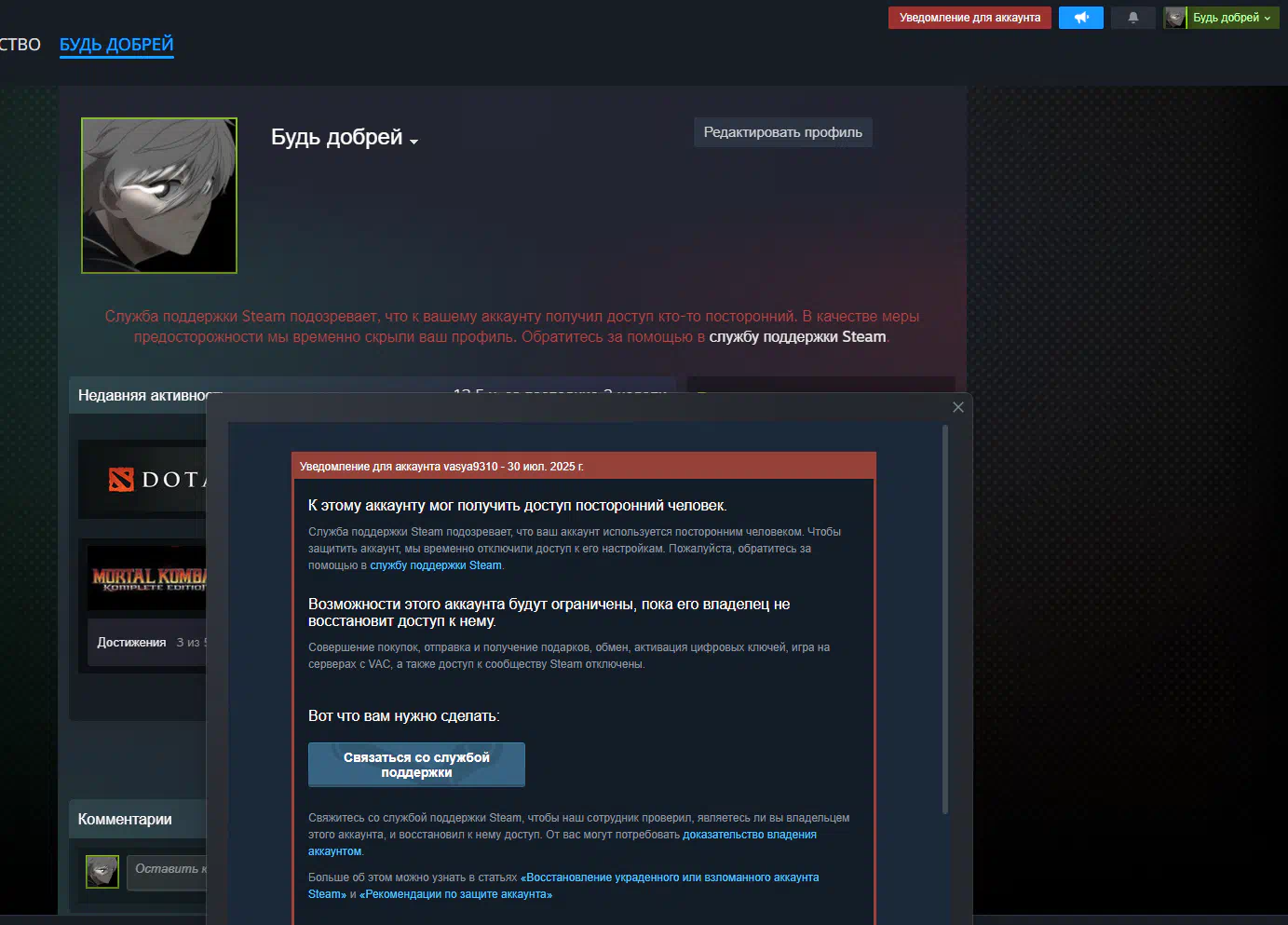The image size is (1288, 925).
Task: Open доказательство владения аккаунтом link
Action: coord(563,843)
